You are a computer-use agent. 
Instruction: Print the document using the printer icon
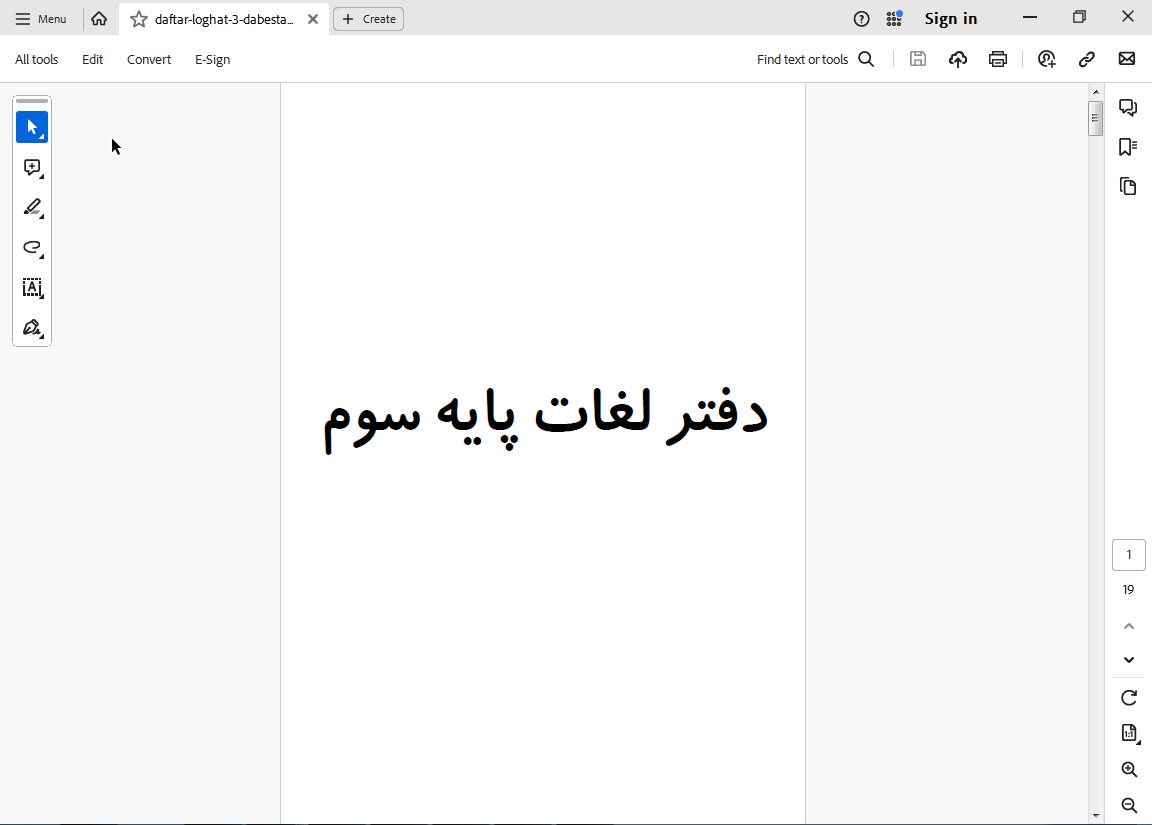998,59
